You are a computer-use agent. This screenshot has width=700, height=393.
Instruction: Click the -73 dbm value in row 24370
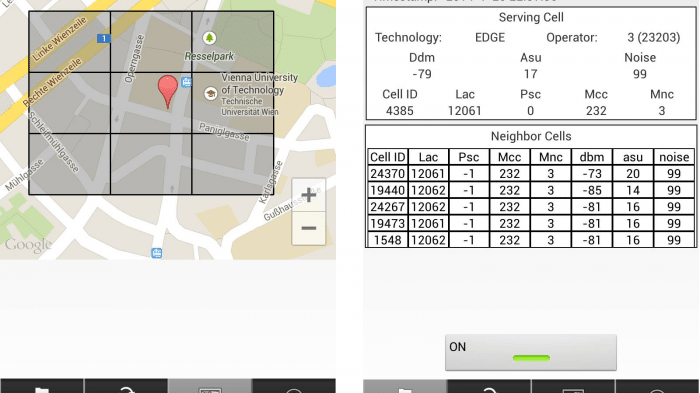tap(592, 174)
